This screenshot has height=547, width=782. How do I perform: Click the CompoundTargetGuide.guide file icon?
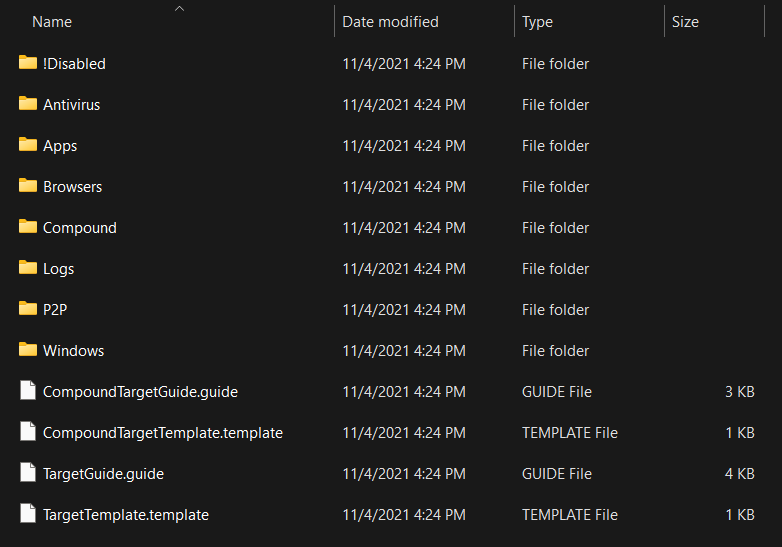(28, 391)
